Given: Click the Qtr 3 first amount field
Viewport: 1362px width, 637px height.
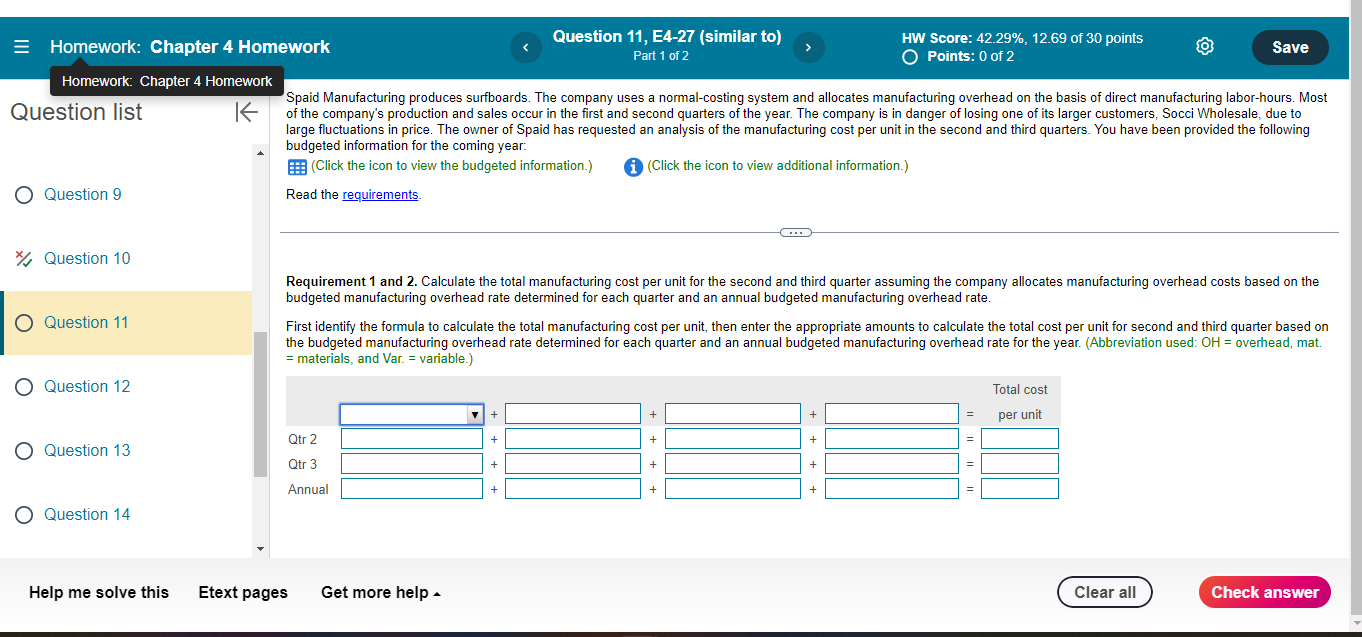Looking at the screenshot, I should [412, 464].
